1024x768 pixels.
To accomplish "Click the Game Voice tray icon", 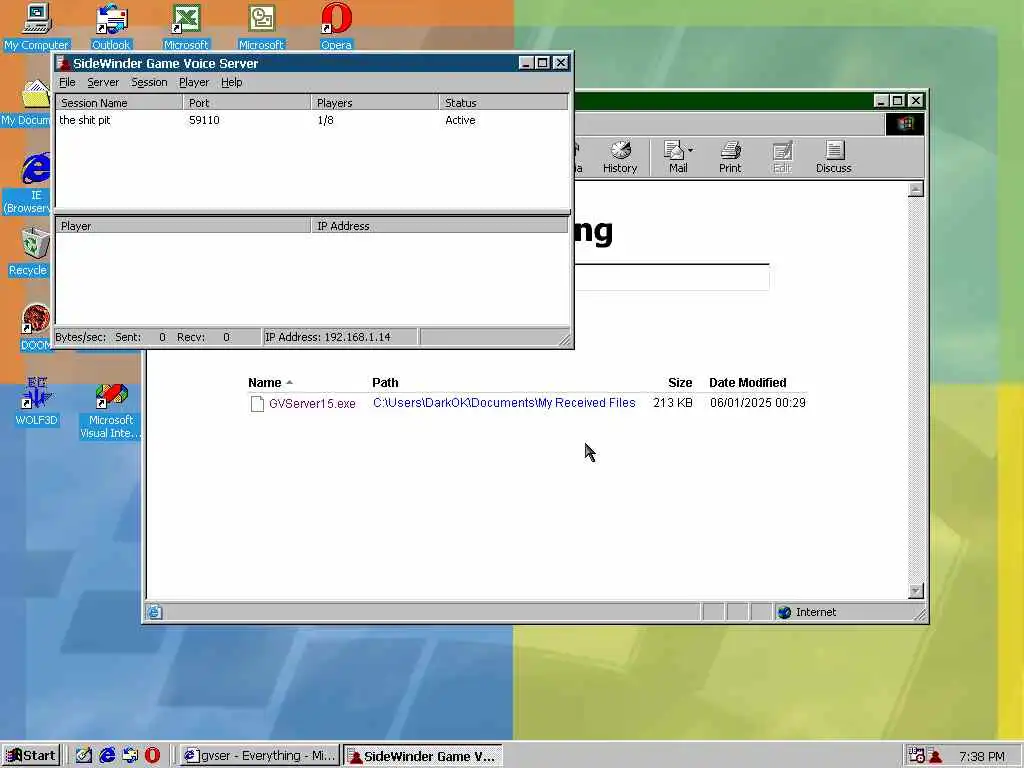I will (935, 756).
